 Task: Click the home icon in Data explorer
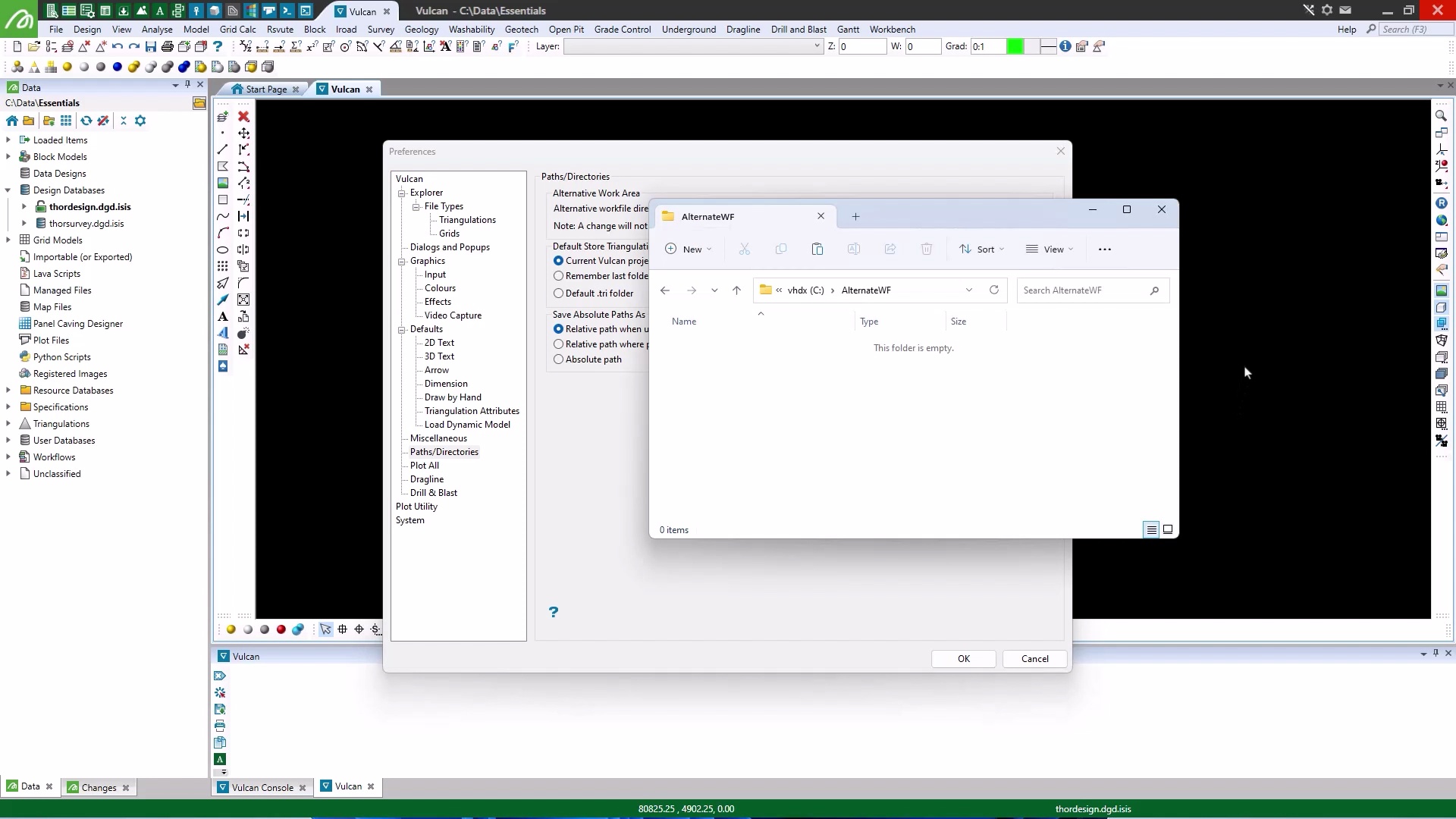[12, 121]
